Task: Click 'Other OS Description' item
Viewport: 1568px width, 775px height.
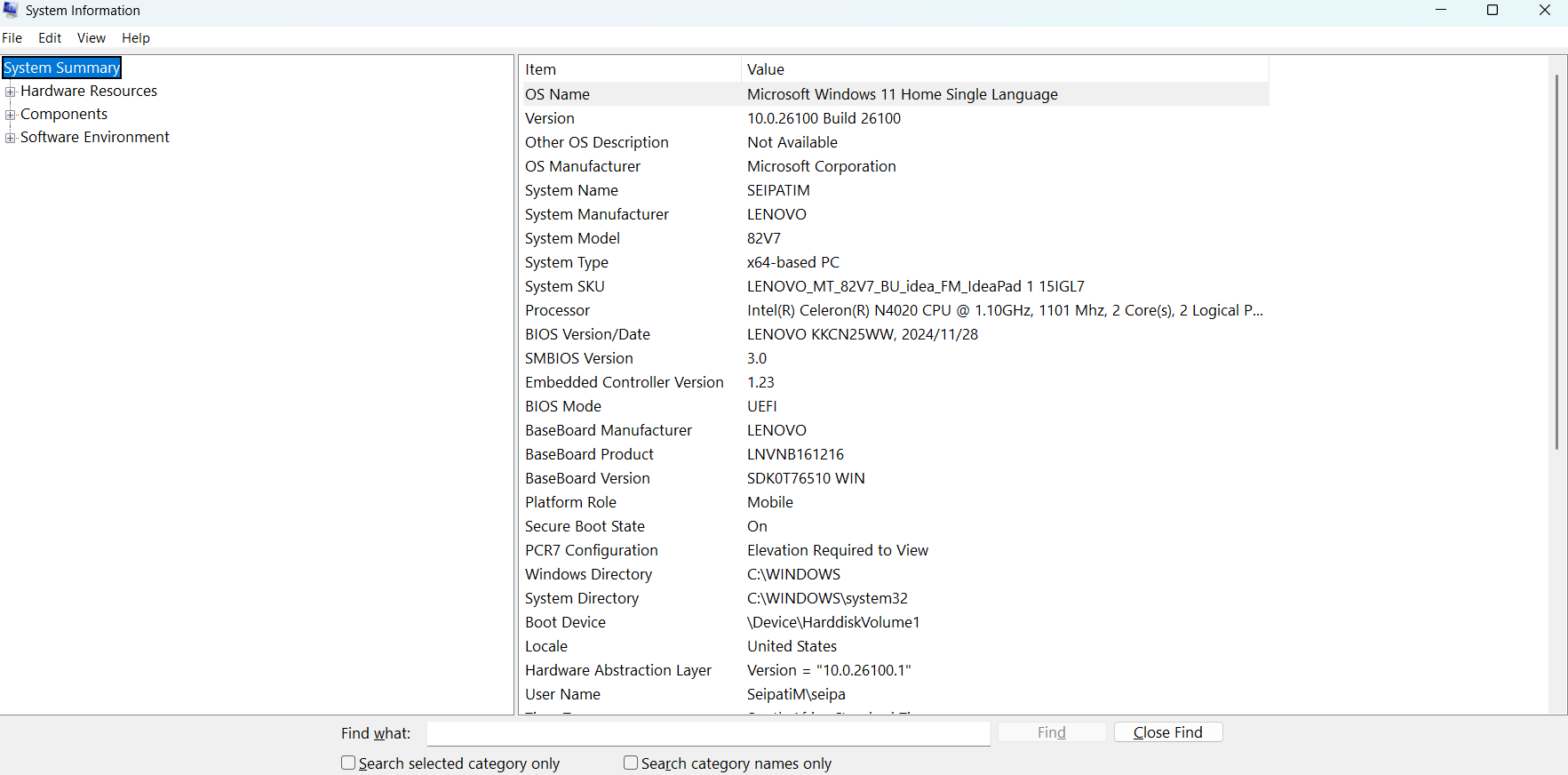Action: pos(597,142)
